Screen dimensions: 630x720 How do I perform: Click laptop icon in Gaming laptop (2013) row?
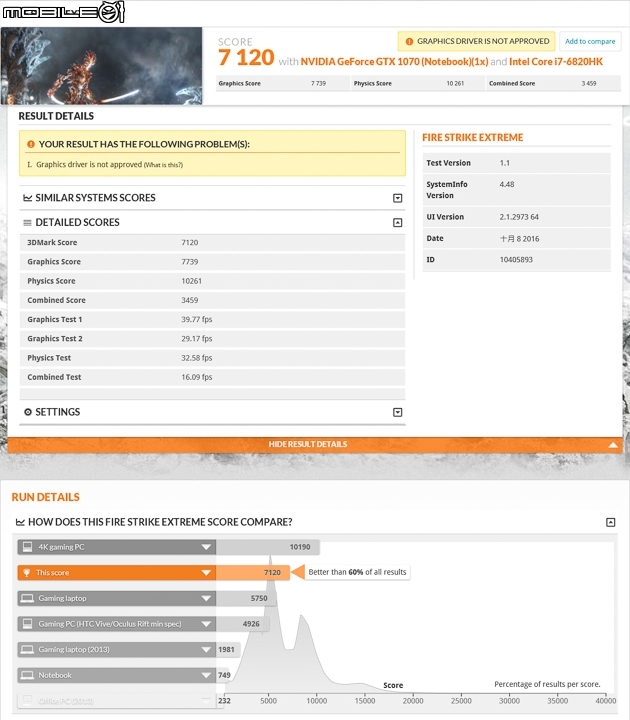[28, 649]
